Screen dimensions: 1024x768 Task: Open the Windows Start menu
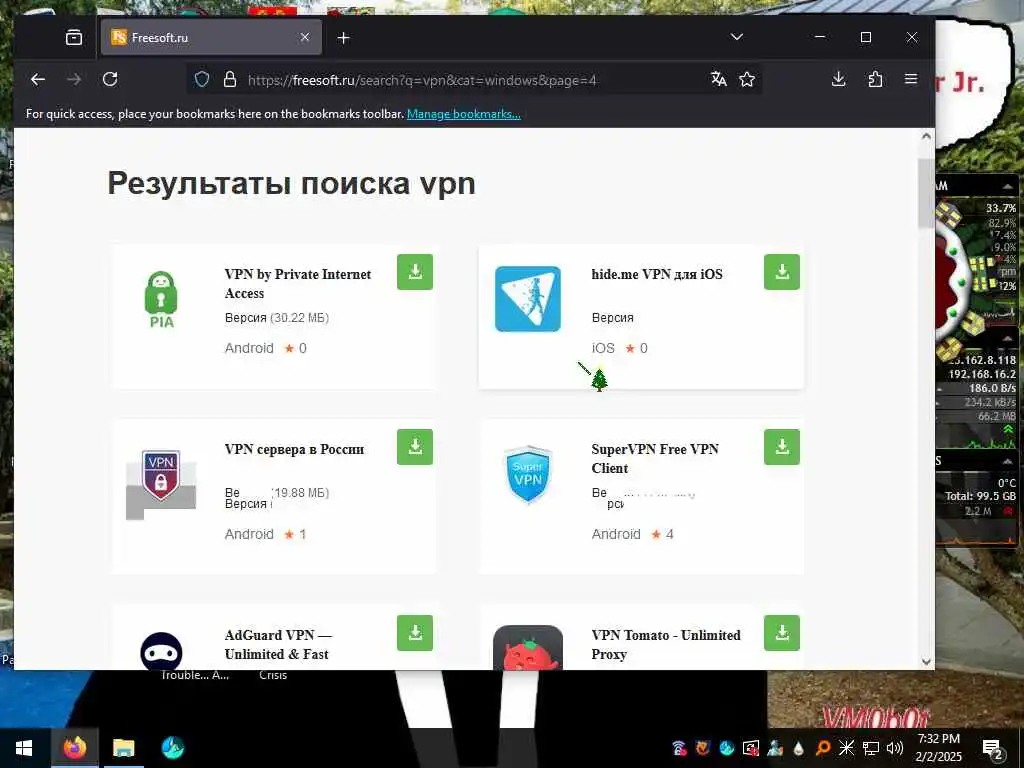[x=24, y=748]
